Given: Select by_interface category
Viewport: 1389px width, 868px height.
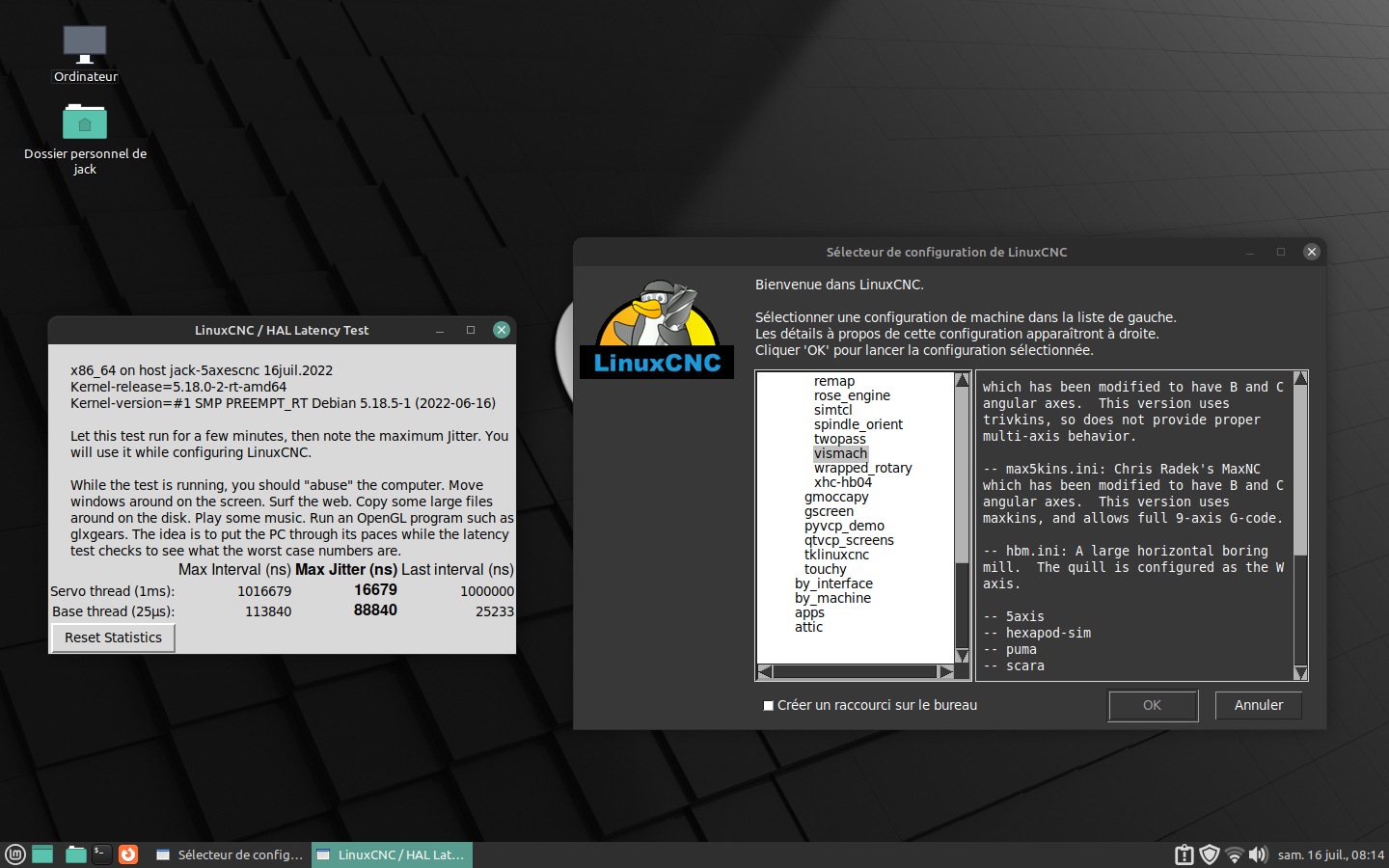Looking at the screenshot, I should pyautogui.click(x=833, y=583).
